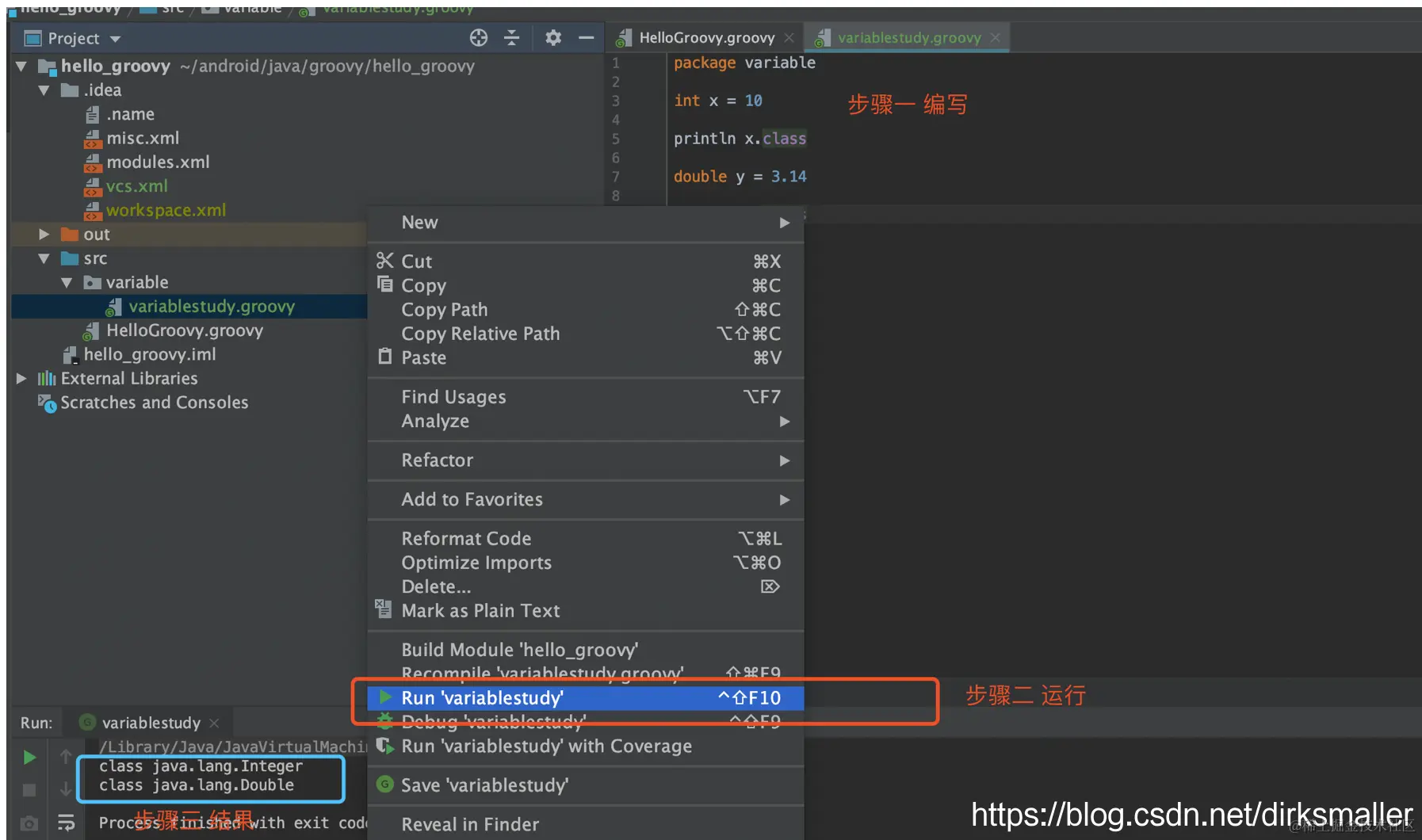This screenshot has height=840, width=1422.
Task: Hide the Project tool window
Action: pos(587,38)
